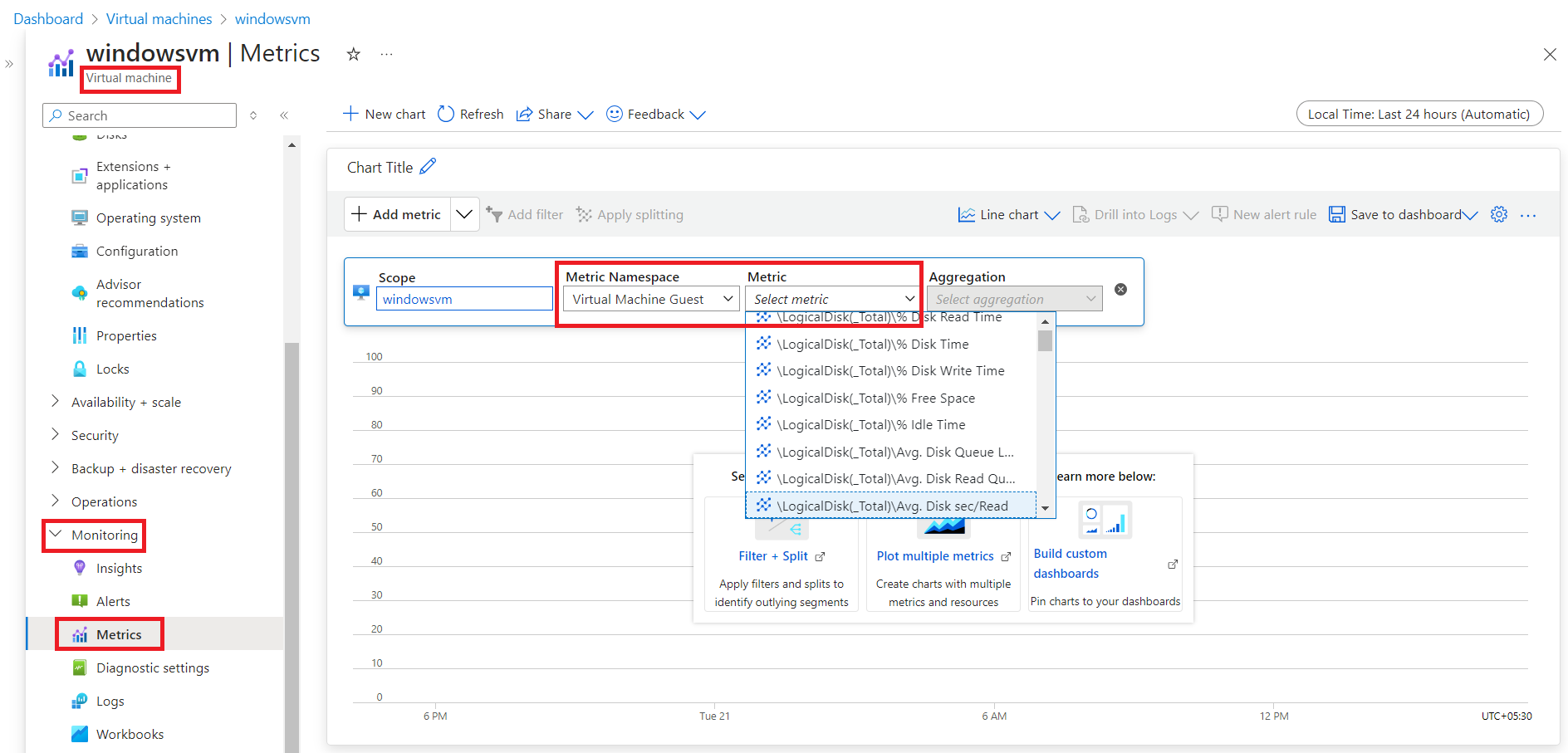Collapse the Monitoring section
1568x753 pixels.
[x=56, y=534]
